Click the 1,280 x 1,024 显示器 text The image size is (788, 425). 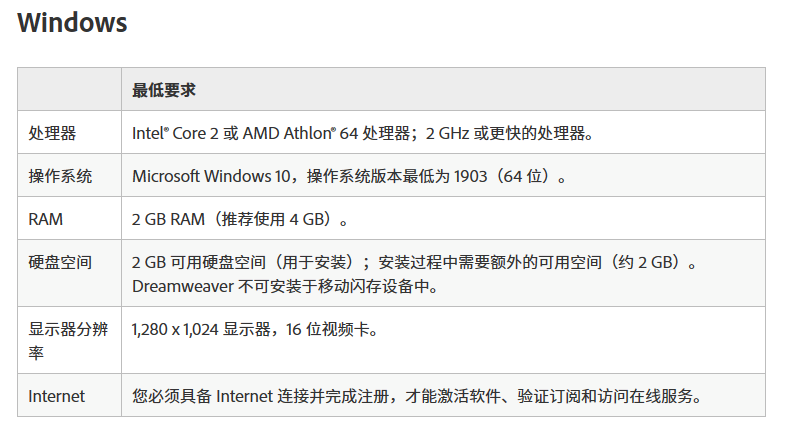point(201,330)
